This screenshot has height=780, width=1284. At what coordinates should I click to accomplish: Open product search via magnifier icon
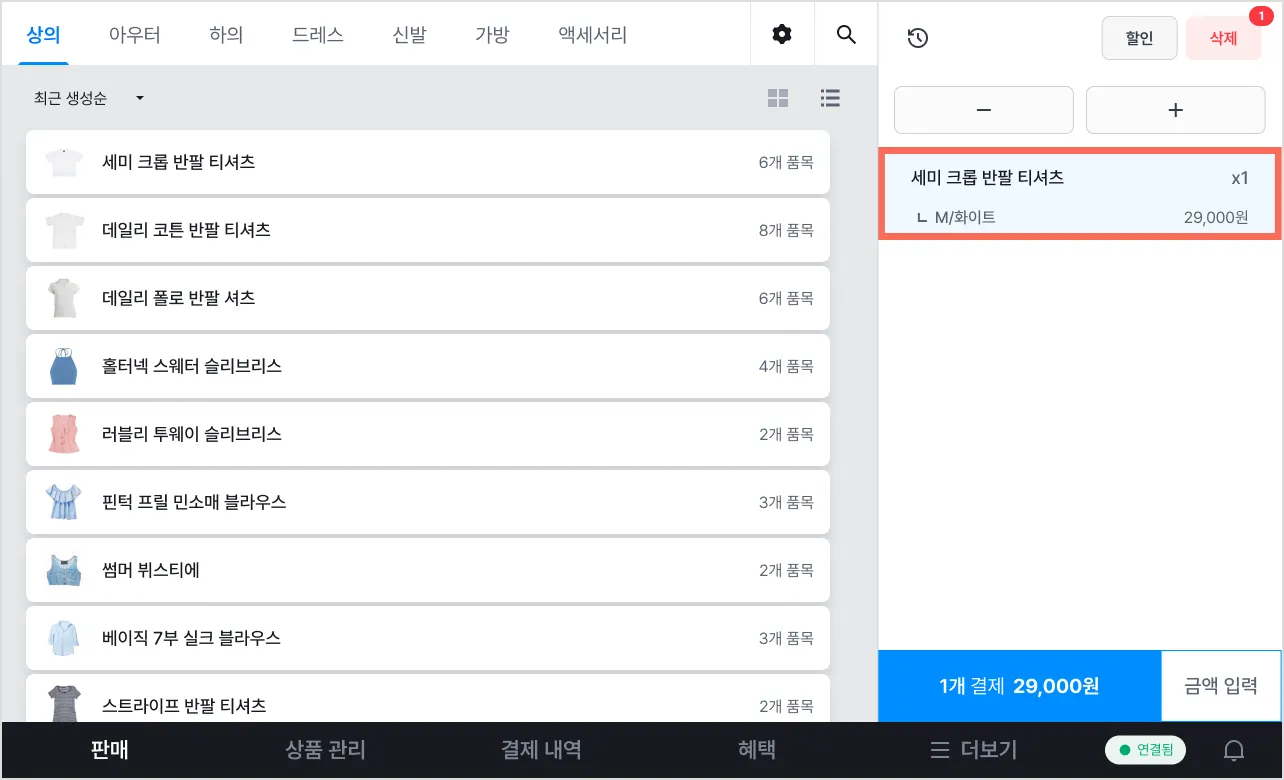click(x=846, y=35)
